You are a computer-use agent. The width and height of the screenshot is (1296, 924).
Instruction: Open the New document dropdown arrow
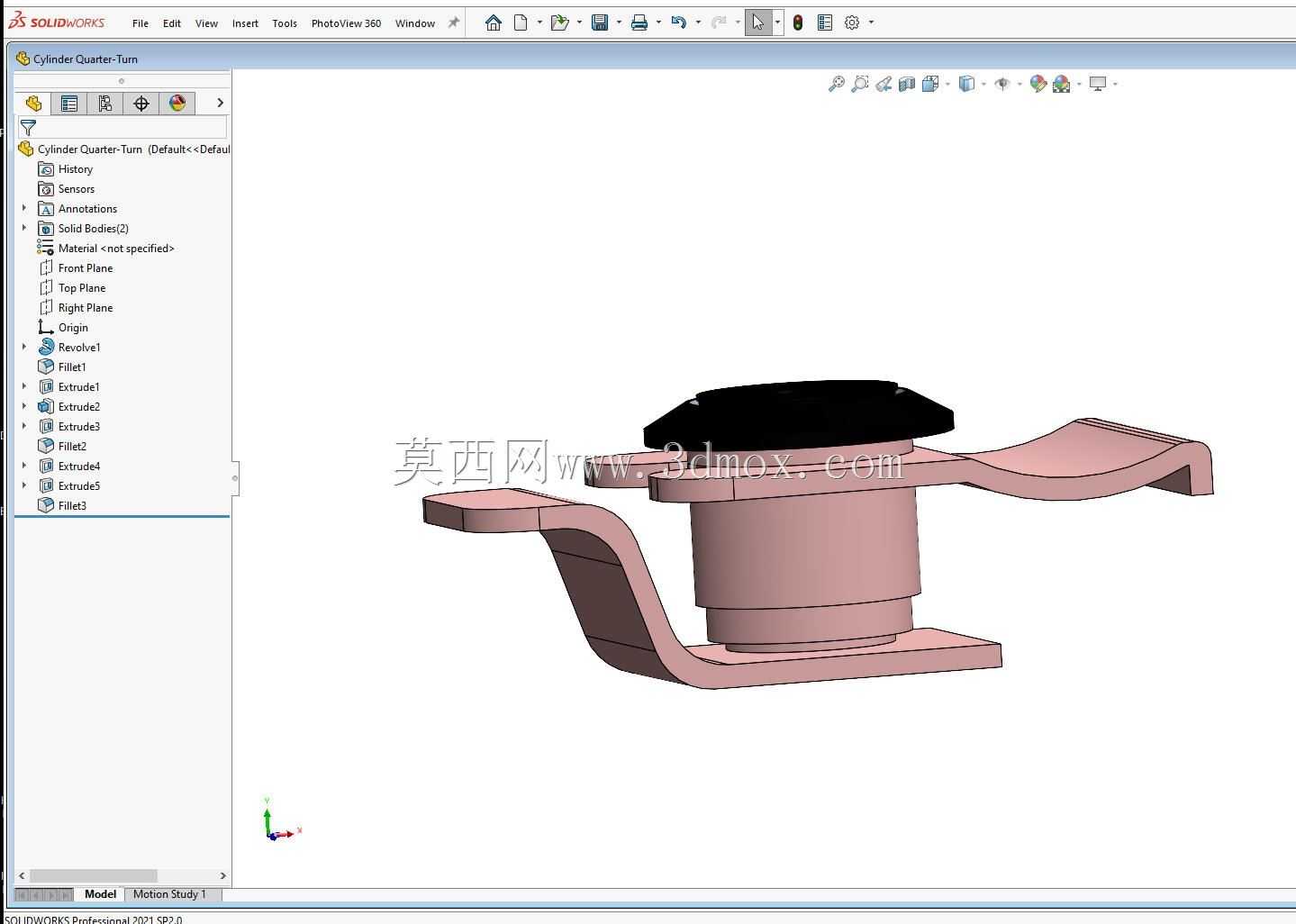coord(539,23)
